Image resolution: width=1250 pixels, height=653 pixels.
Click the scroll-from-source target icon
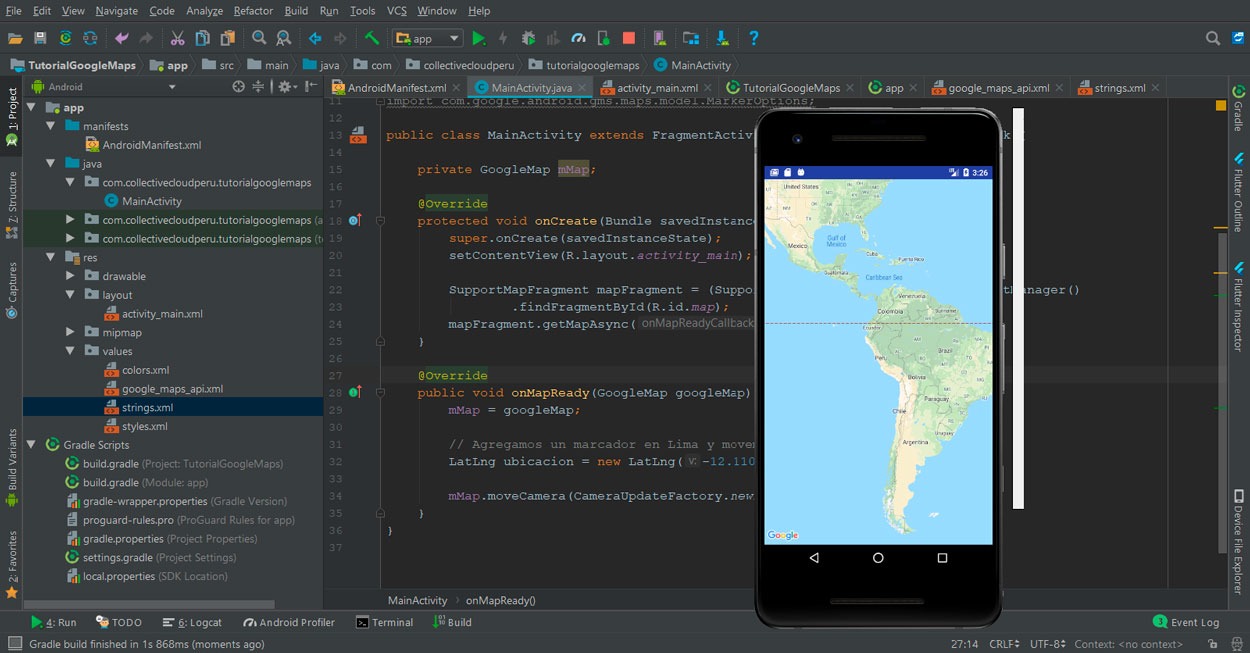(238, 87)
